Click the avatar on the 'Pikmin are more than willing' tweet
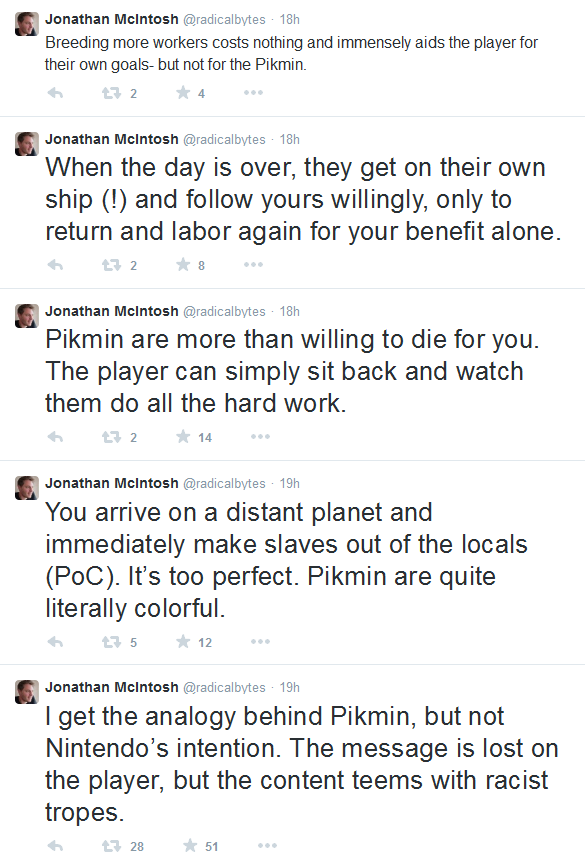585x862 pixels. click(26, 316)
